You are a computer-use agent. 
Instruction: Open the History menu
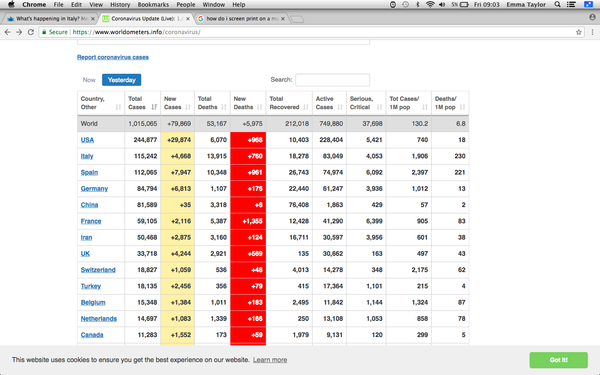click(x=120, y=5)
